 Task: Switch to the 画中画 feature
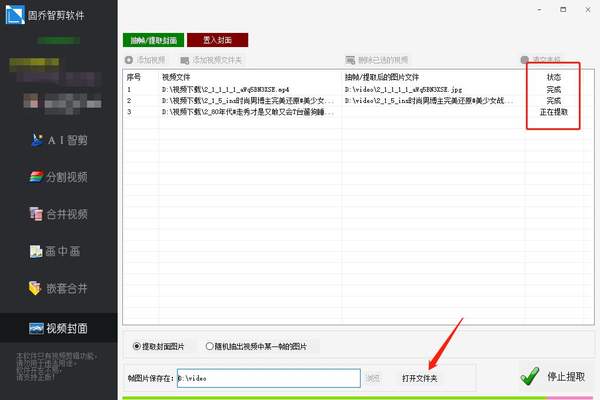[58, 251]
